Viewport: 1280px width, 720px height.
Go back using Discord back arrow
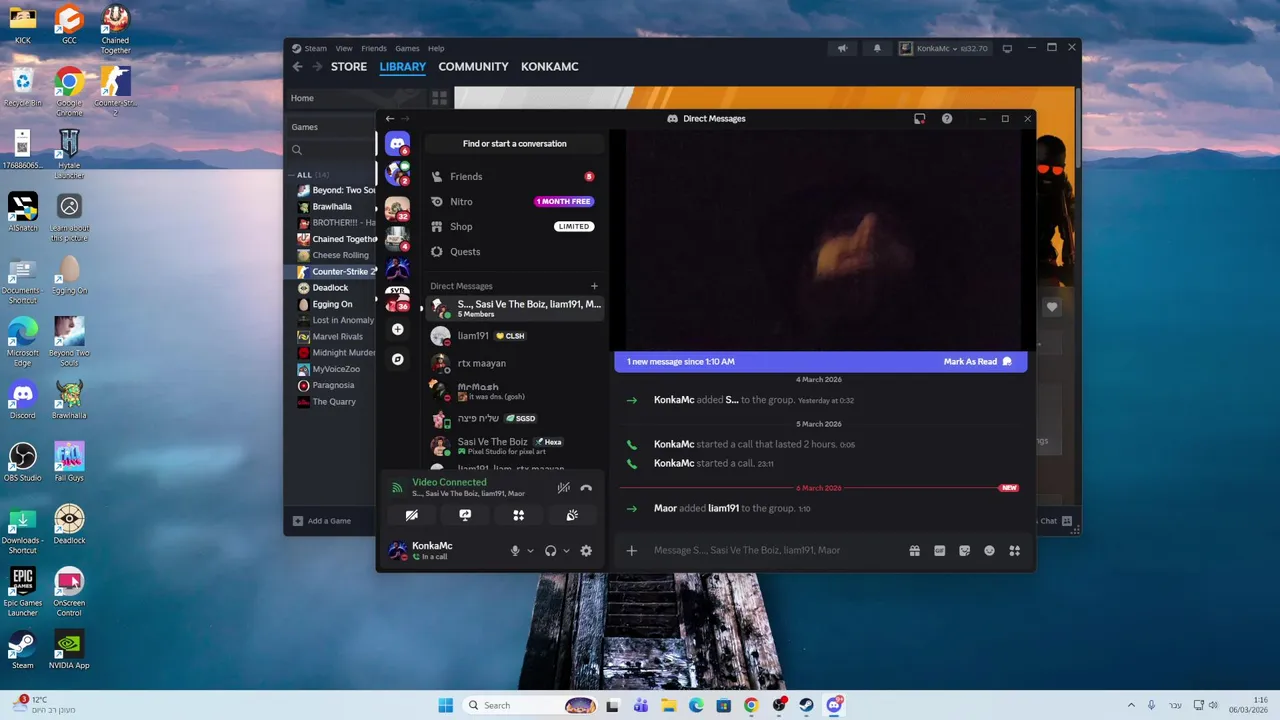coord(390,118)
